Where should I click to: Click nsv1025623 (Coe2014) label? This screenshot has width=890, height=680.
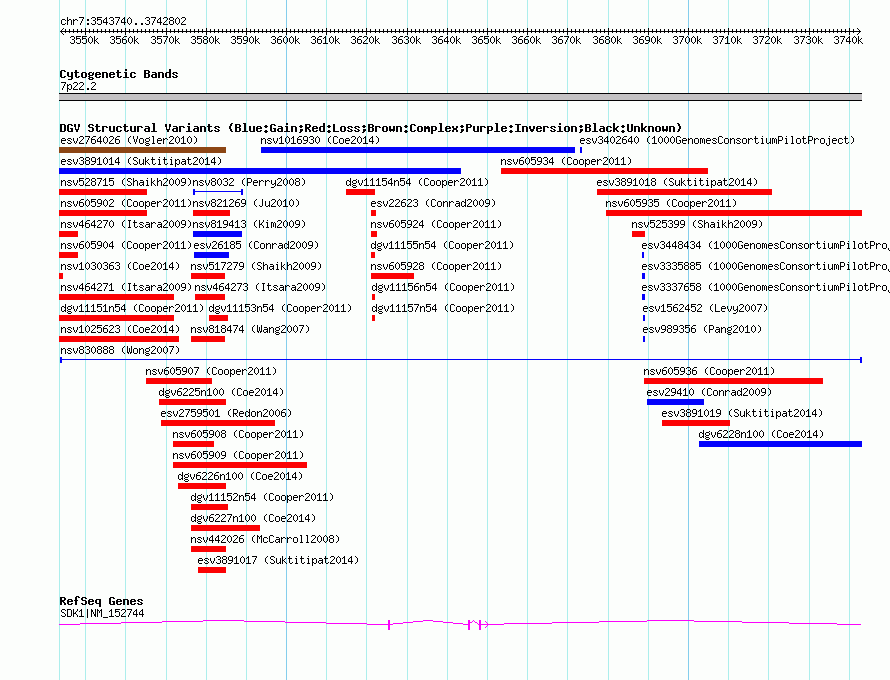pos(120,329)
